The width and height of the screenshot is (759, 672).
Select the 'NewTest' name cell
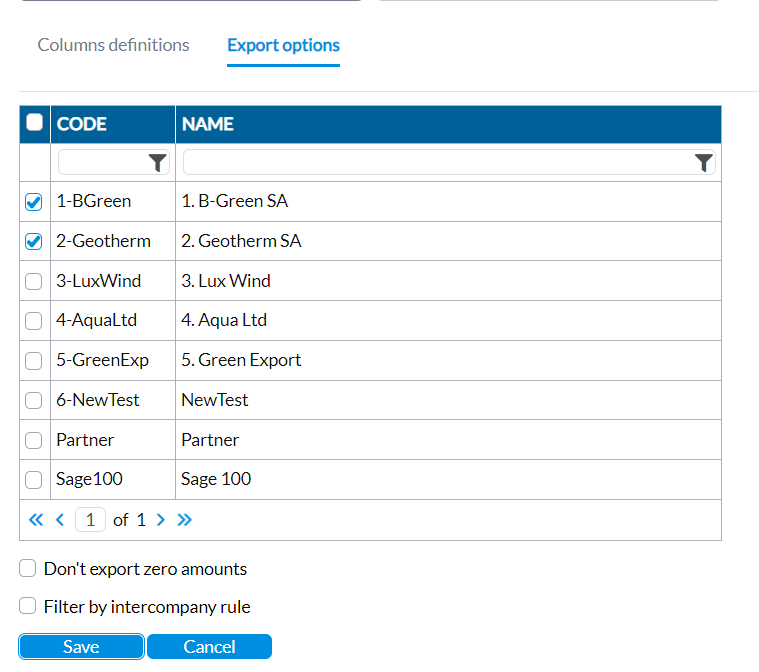coord(448,400)
